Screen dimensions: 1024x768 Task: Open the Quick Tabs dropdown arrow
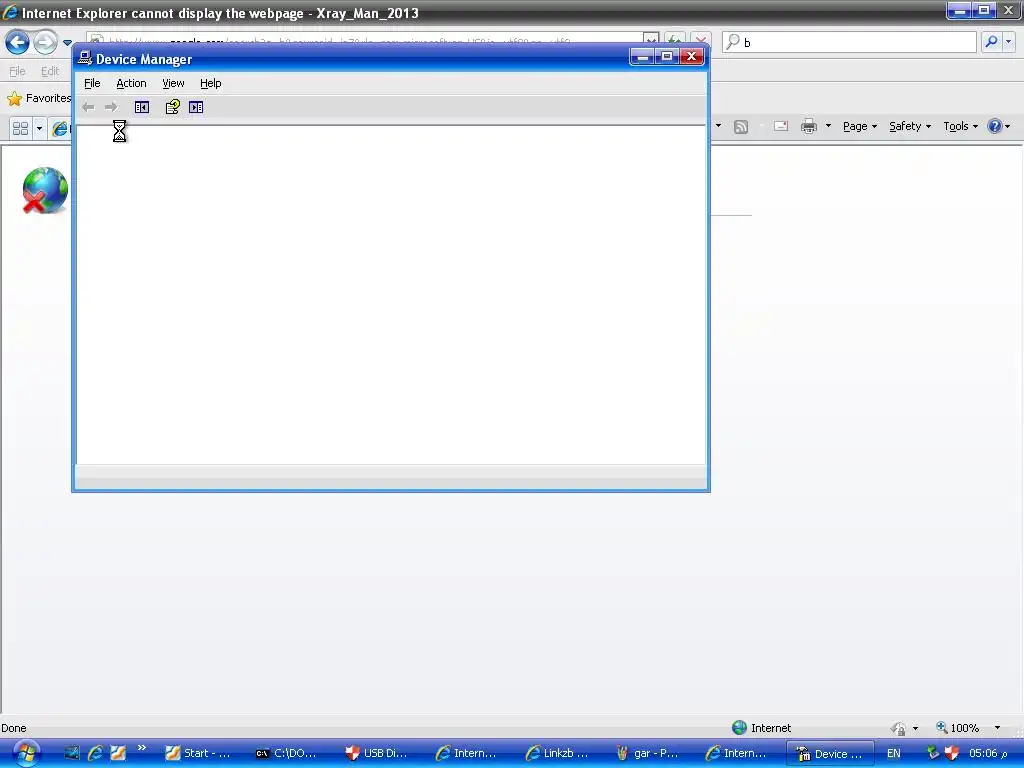click(39, 128)
